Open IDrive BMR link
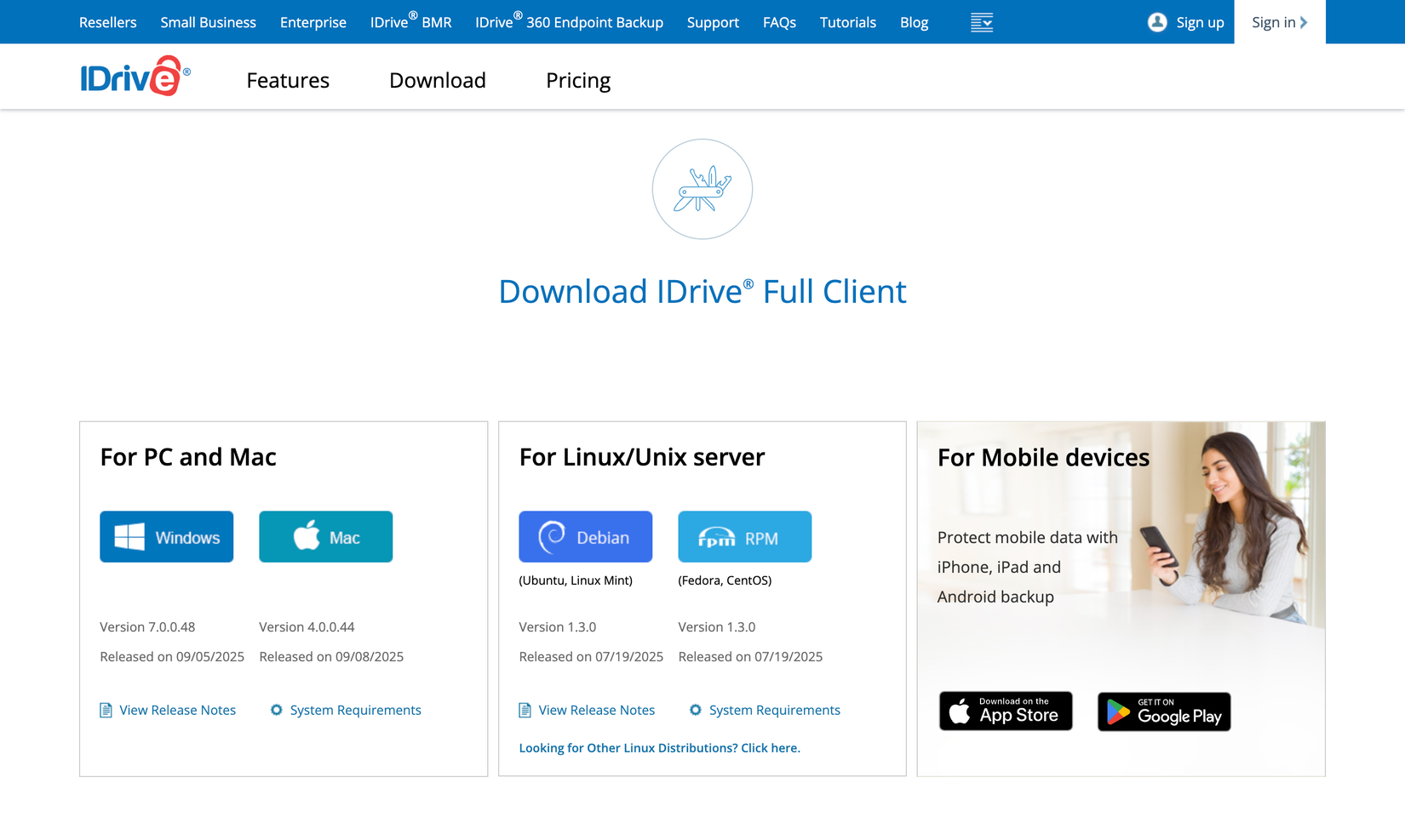Viewport: 1405px width, 840px height. [x=410, y=21]
